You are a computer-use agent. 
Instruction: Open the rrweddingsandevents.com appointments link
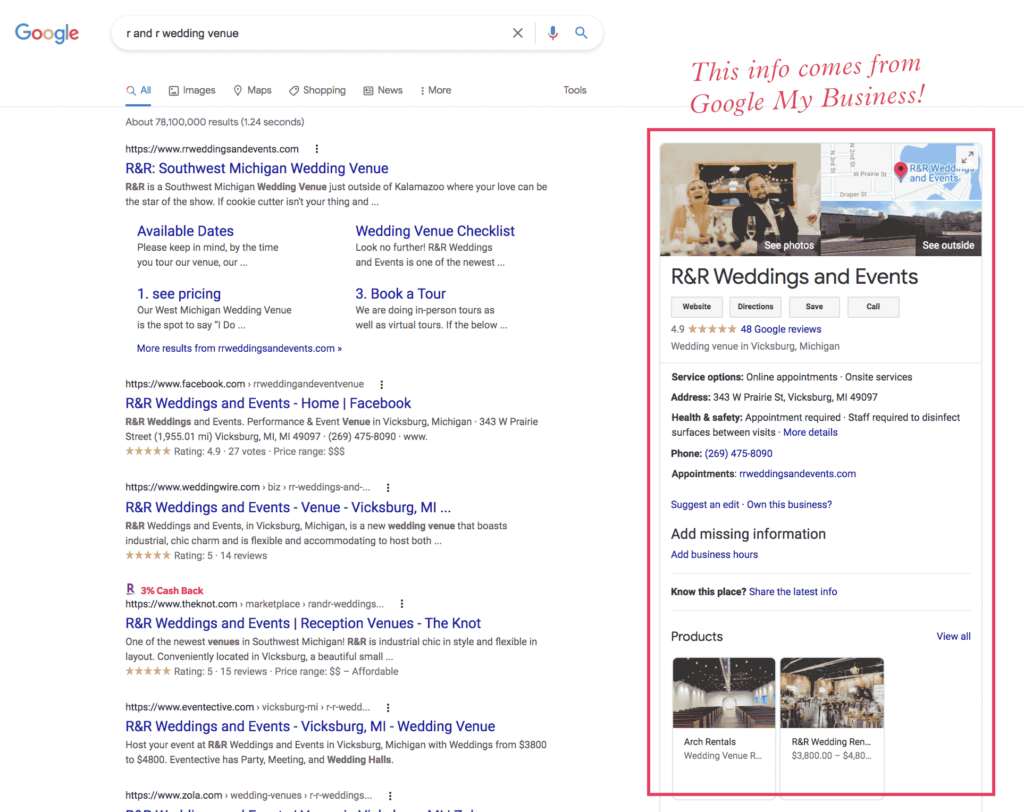click(x=797, y=474)
